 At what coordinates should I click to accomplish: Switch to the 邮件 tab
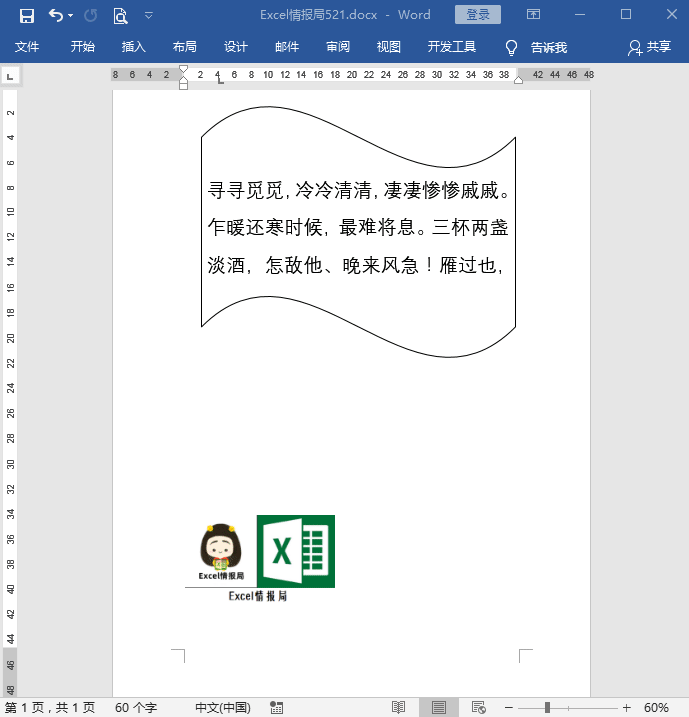tap(287, 47)
